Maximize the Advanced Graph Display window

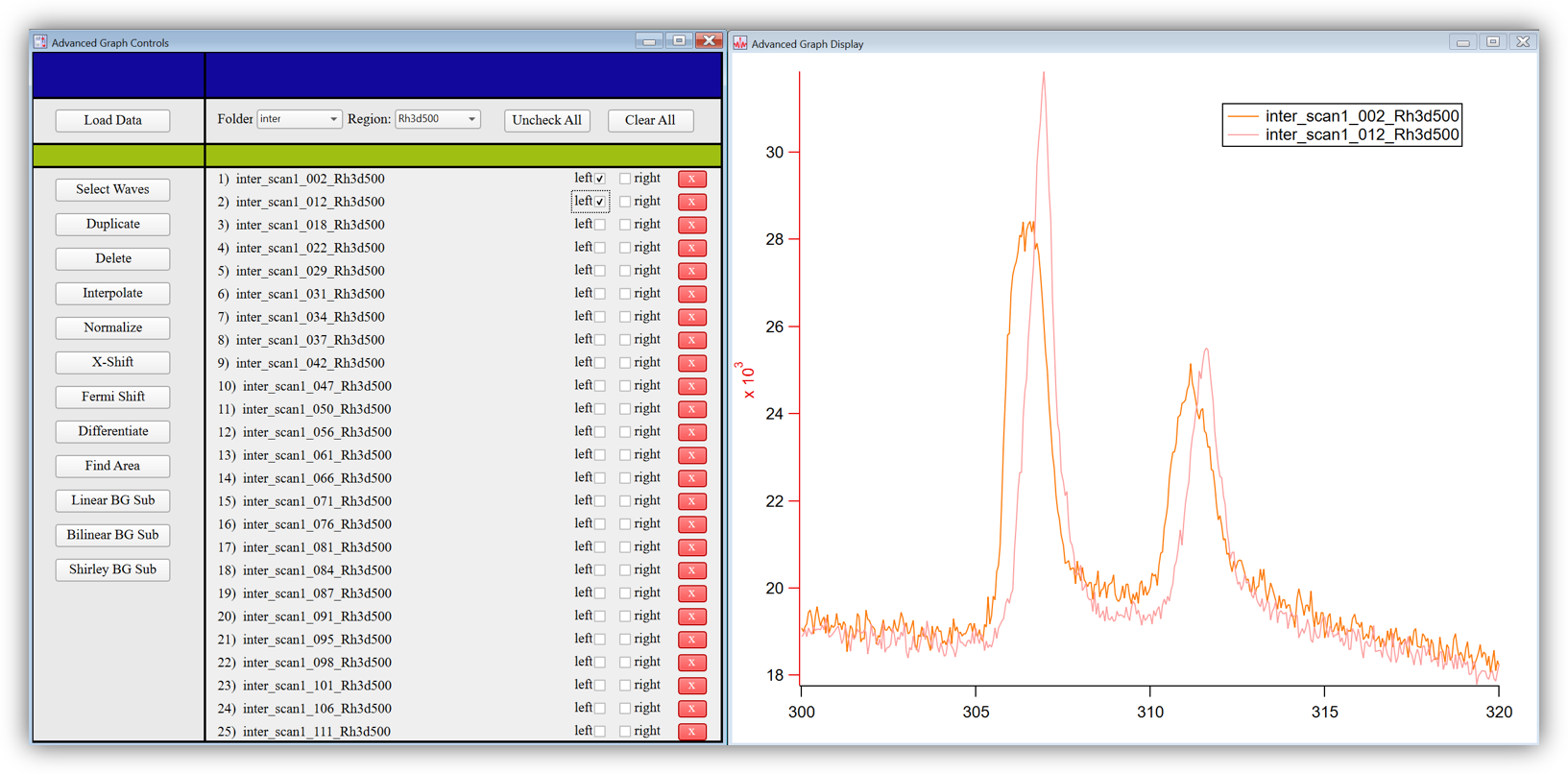click(1492, 42)
